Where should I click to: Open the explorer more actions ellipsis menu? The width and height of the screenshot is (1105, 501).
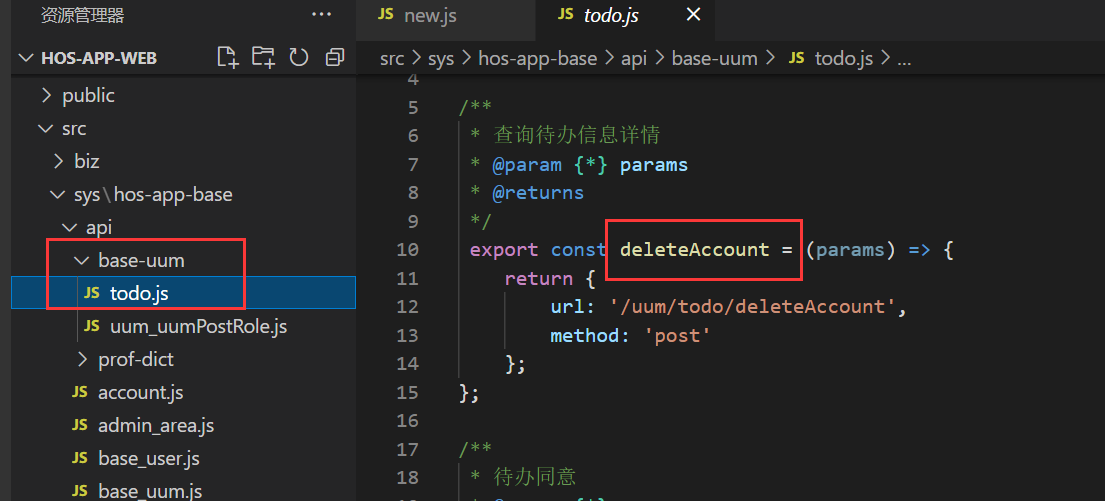click(x=321, y=15)
